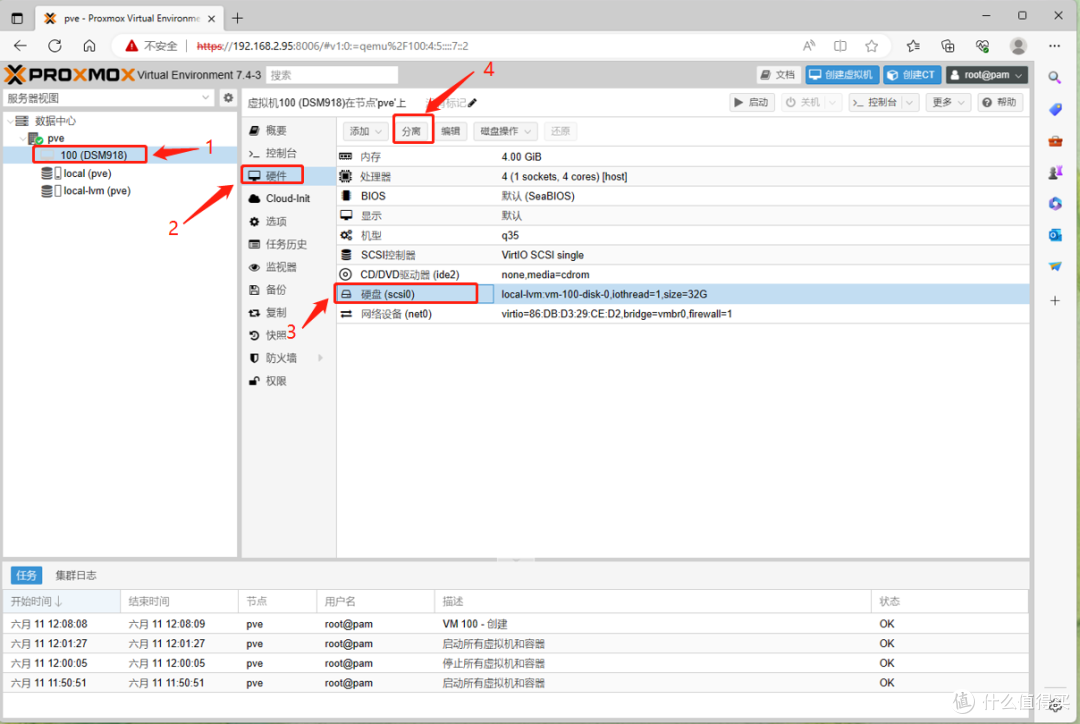Open the Documentation button
This screenshot has width=1080, height=724.
(778, 74)
